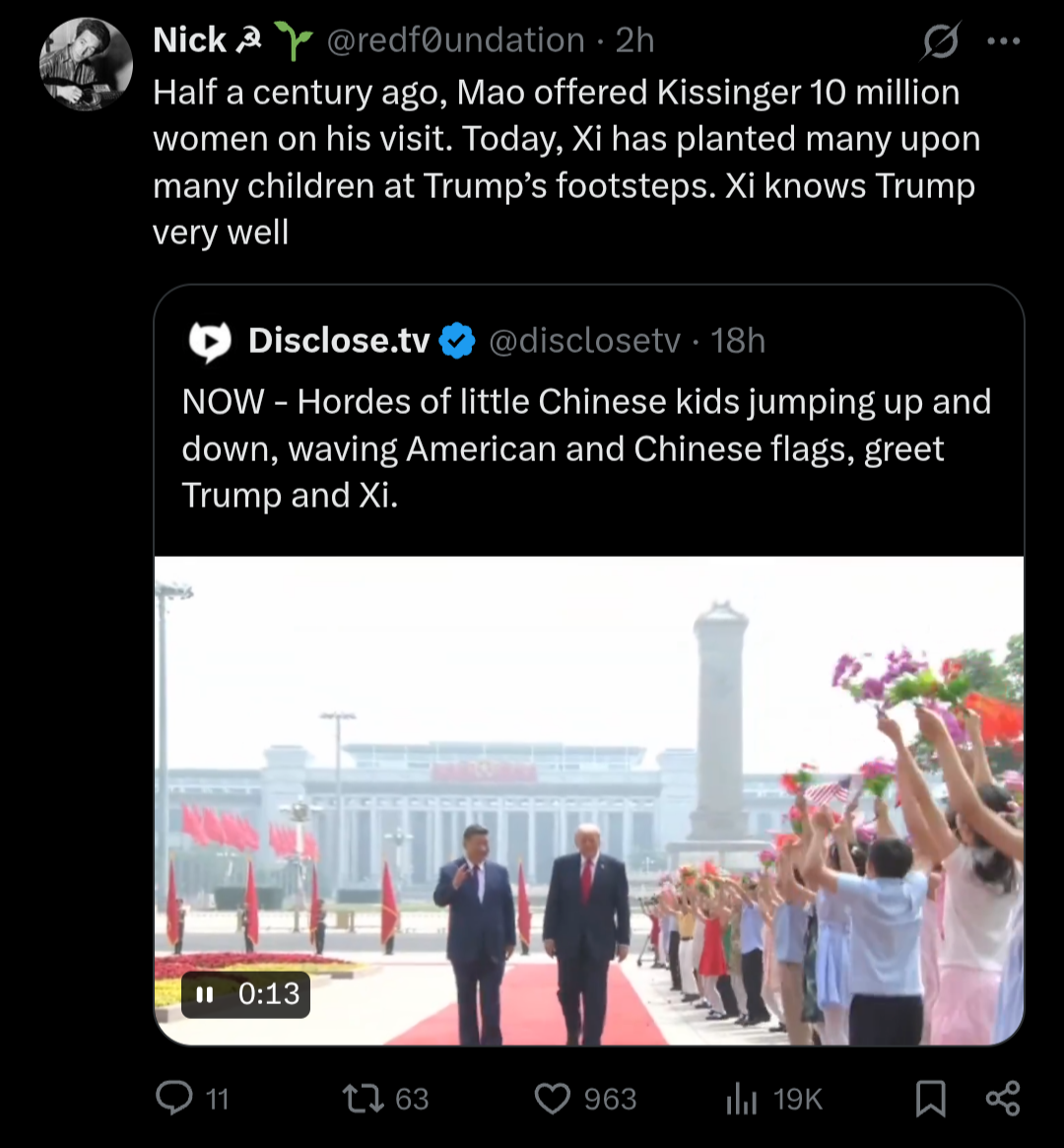Open the Disclose.tv account name
1064x1148 pixels.
(x=339, y=340)
